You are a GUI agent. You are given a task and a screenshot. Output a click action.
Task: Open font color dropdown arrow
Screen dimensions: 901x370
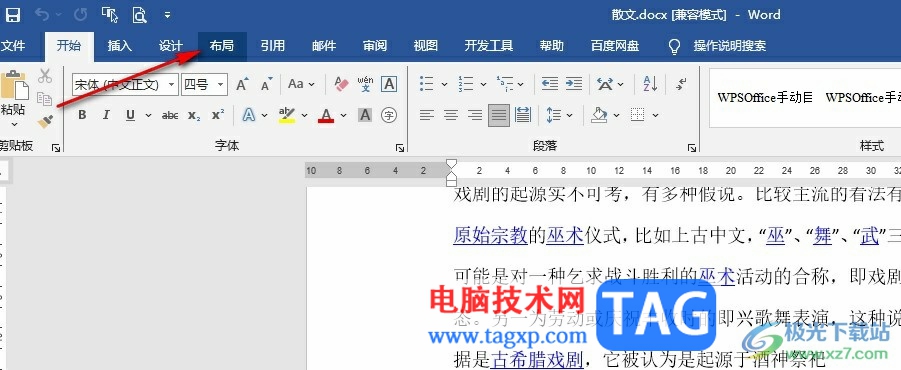pos(344,115)
